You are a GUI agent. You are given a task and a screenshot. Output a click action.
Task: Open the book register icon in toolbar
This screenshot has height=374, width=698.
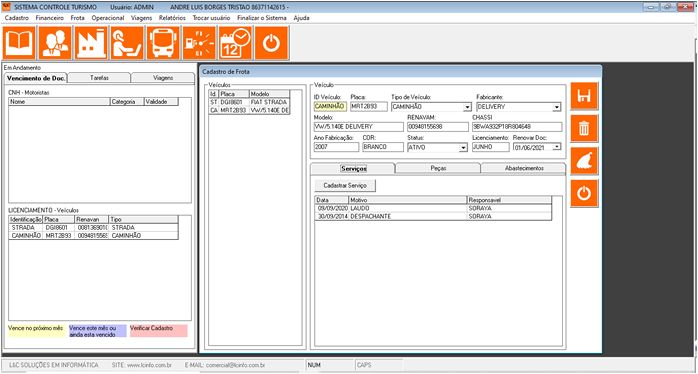(x=19, y=43)
